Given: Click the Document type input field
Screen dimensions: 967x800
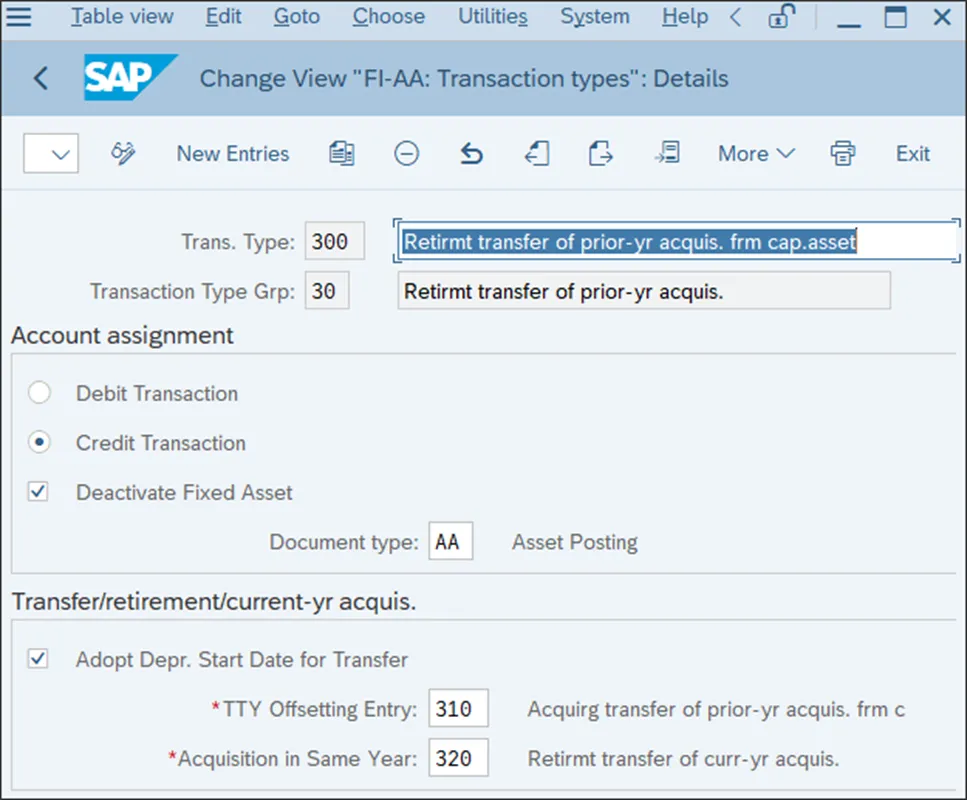Looking at the screenshot, I should [451, 542].
